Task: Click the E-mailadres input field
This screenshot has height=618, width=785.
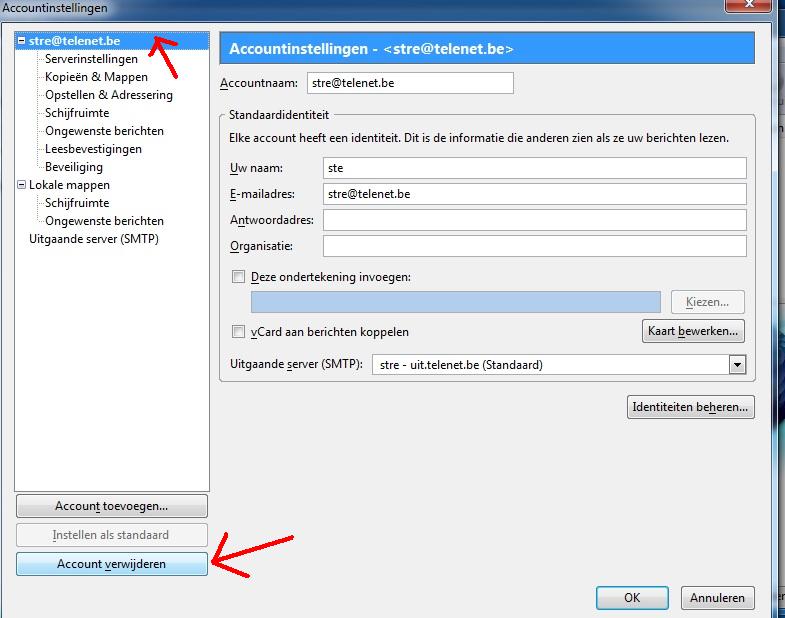Action: point(535,194)
